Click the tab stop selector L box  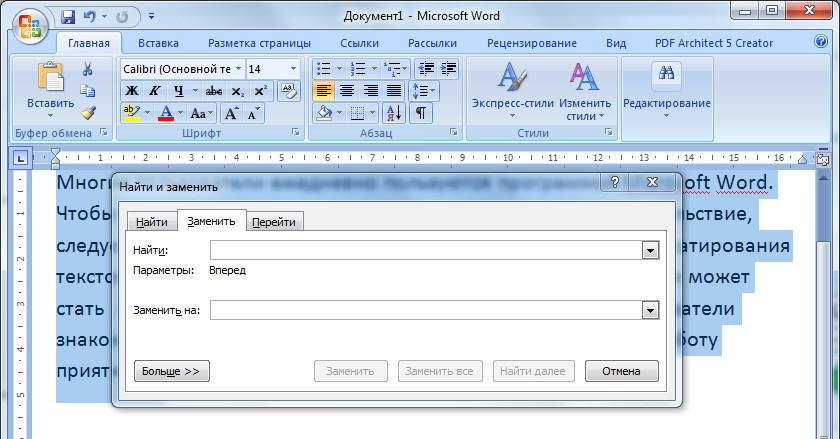[20, 158]
